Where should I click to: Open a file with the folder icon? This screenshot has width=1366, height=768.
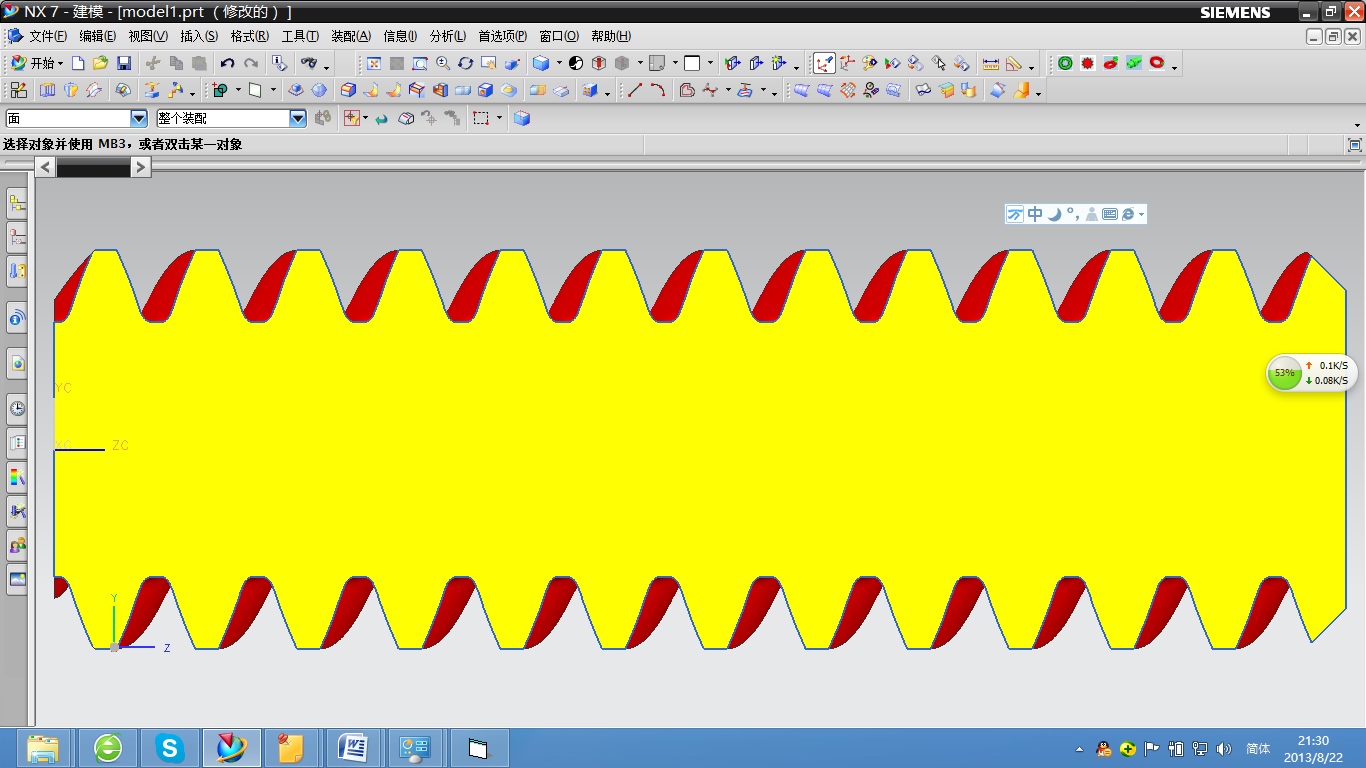(100, 63)
